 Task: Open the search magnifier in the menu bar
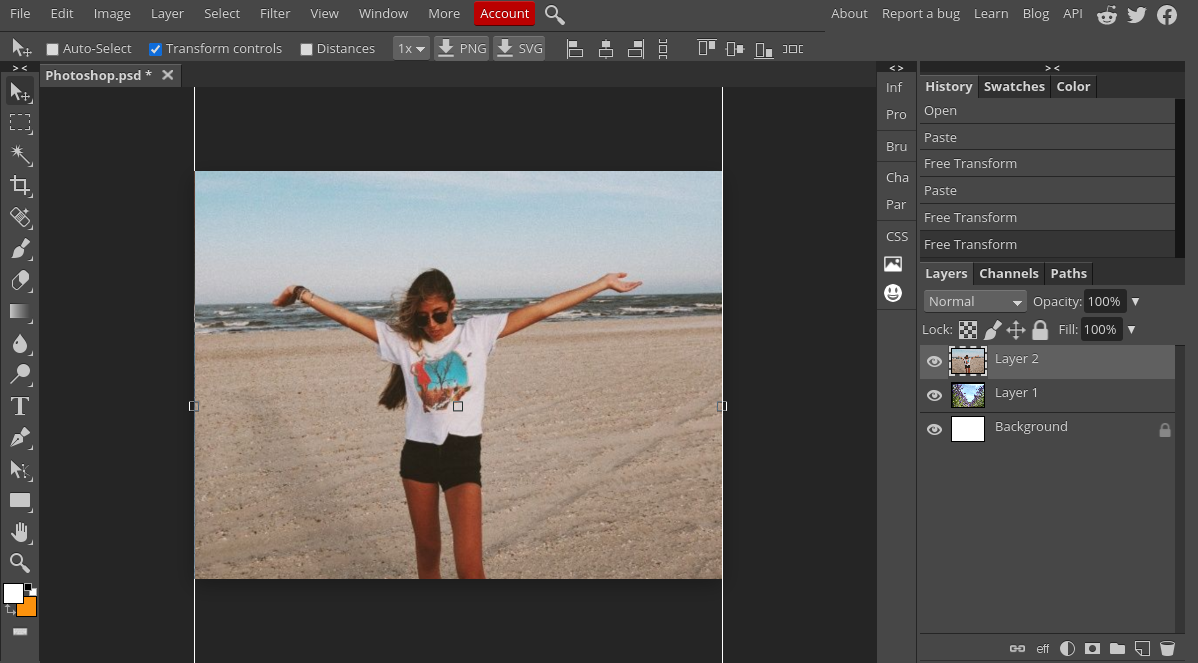click(x=555, y=14)
